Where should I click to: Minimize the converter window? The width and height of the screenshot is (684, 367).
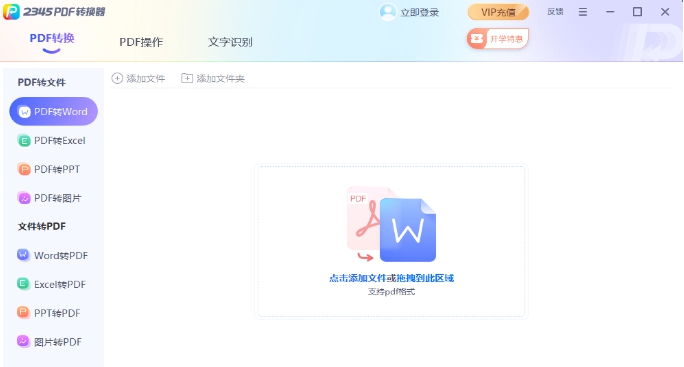[610, 12]
